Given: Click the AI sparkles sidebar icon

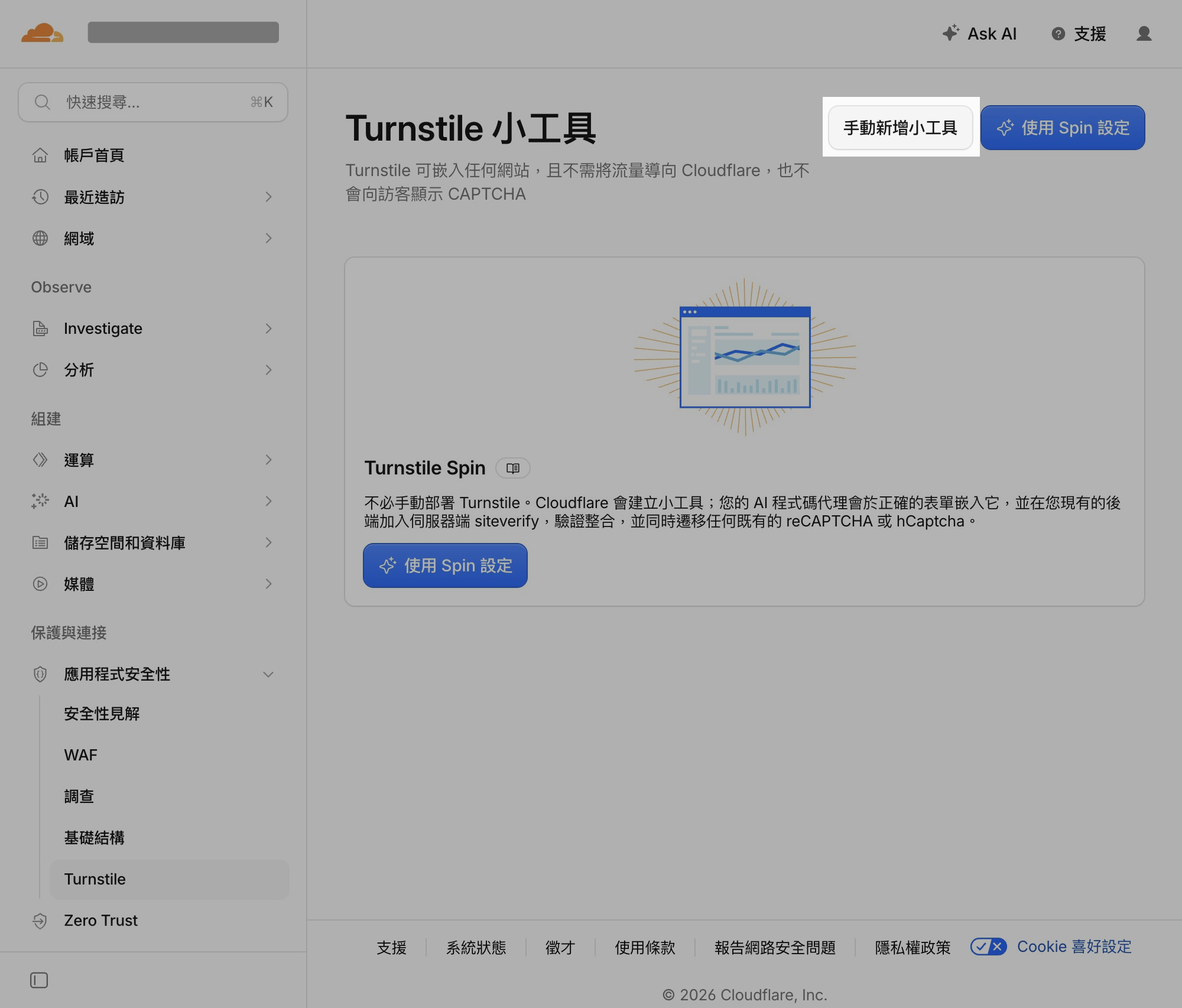Looking at the screenshot, I should coord(40,501).
